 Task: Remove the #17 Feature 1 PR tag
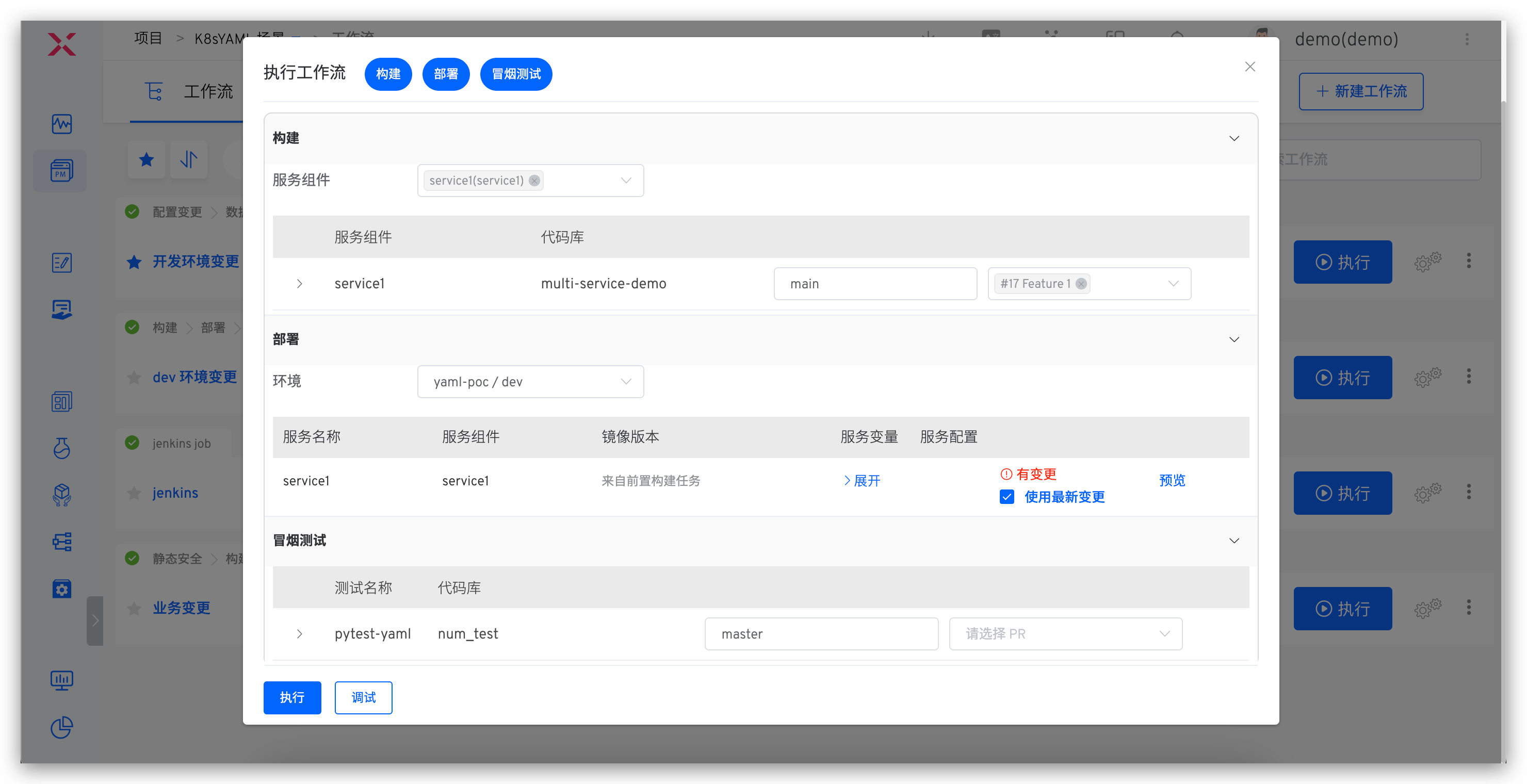tap(1081, 284)
